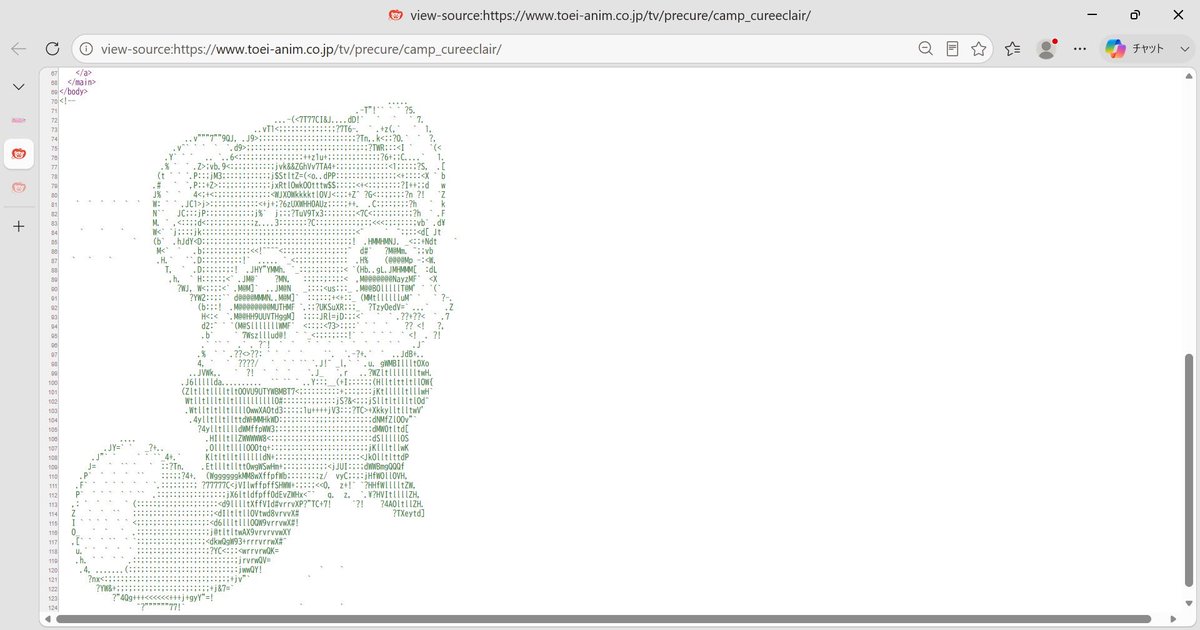The width and height of the screenshot is (1200, 630).
Task: Switch to the faded pink bear vertical tab
Action: pyautogui.click(x=18, y=187)
